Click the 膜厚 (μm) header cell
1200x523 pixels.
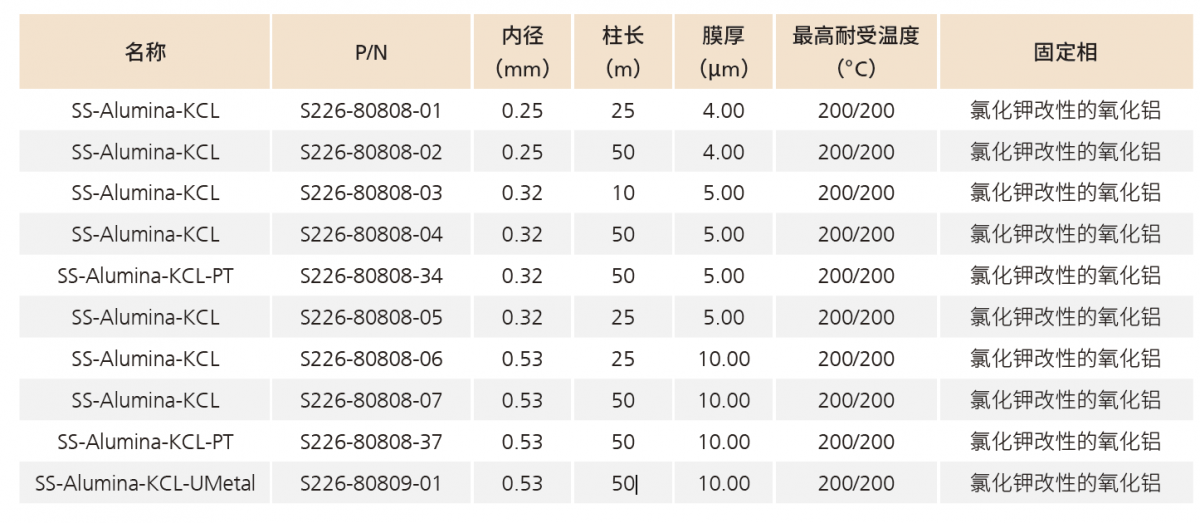pyautogui.click(x=723, y=53)
